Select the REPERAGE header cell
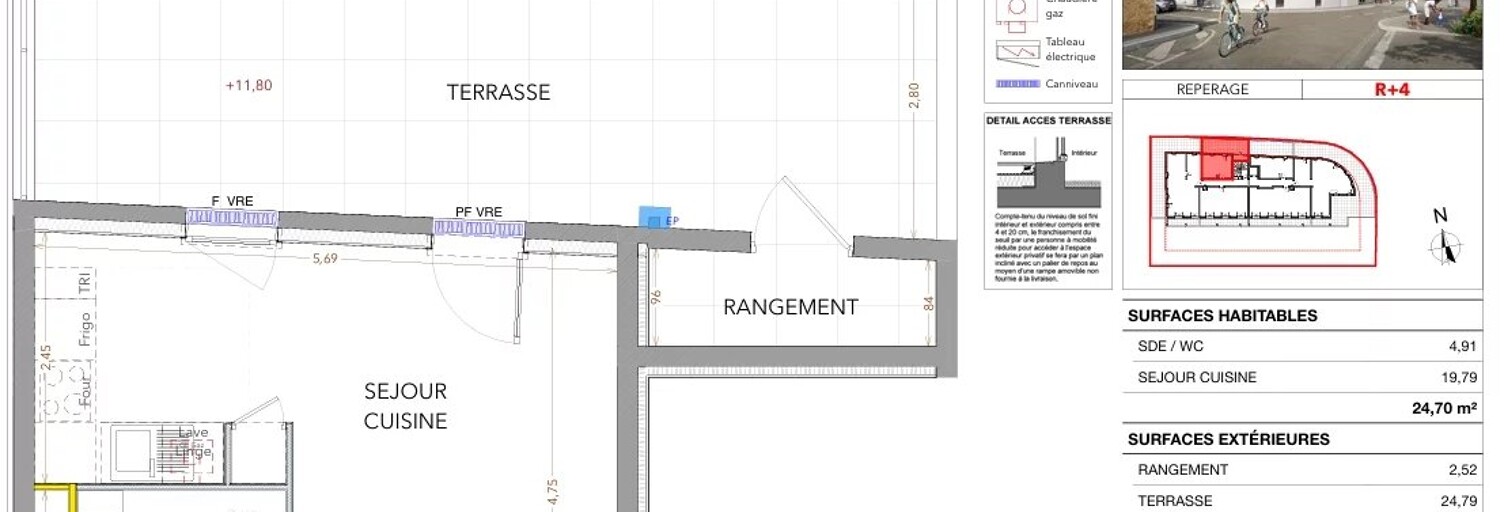 [x=1212, y=89]
